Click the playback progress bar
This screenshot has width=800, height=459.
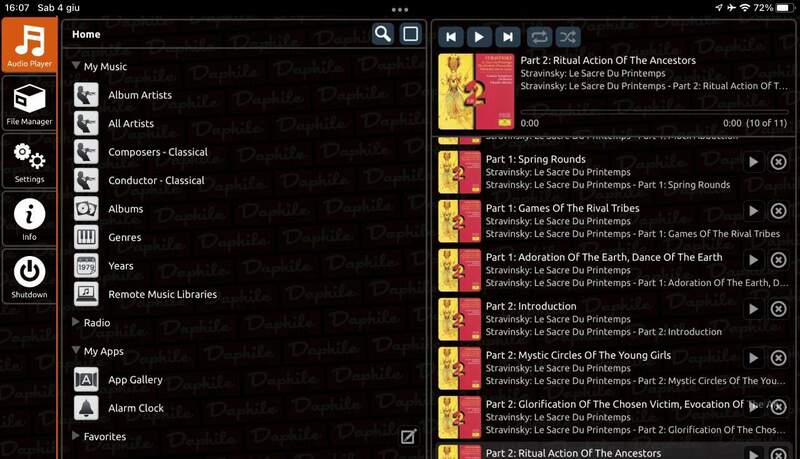click(650, 111)
